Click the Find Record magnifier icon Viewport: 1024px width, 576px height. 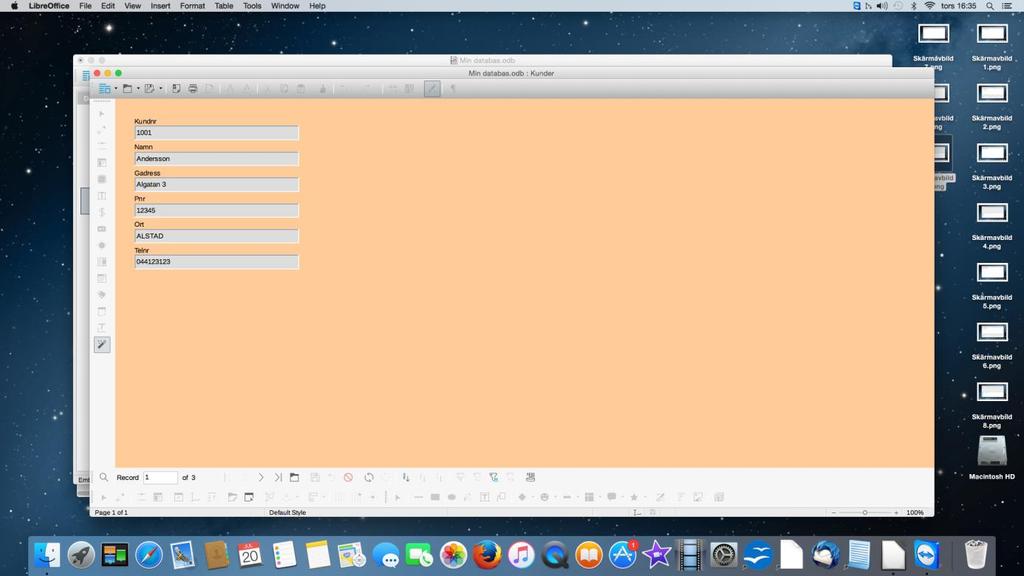coord(103,477)
